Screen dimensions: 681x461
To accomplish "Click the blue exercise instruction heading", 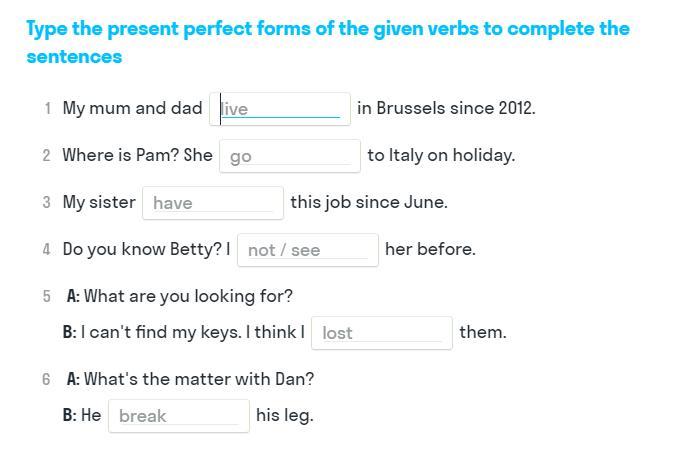I will pyautogui.click(x=328, y=43).
